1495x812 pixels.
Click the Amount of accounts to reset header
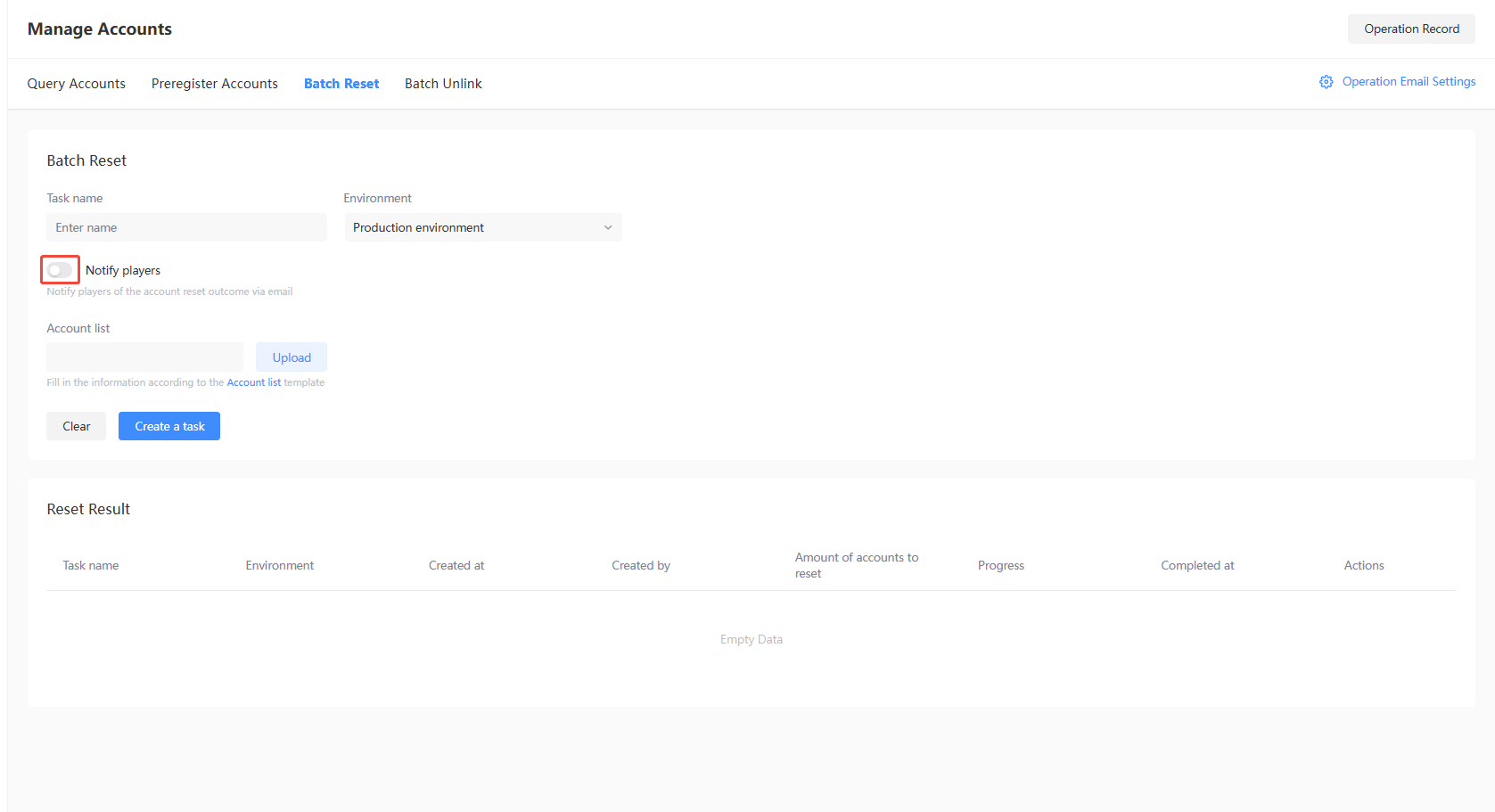[x=857, y=565]
